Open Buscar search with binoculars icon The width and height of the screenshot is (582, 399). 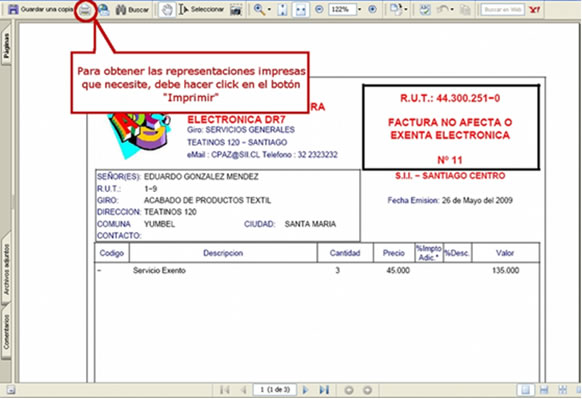point(132,10)
